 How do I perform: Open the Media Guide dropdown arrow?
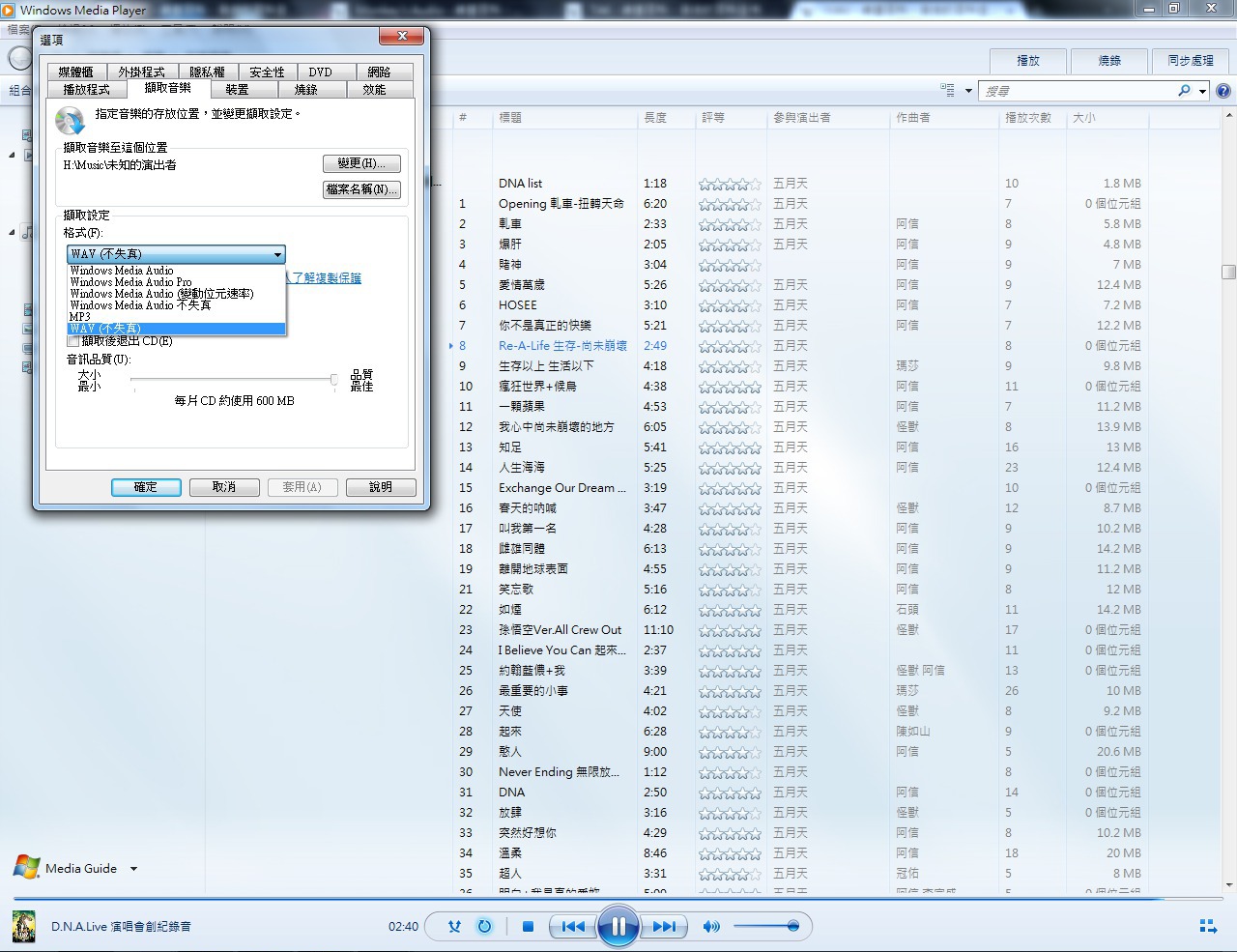[133, 869]
